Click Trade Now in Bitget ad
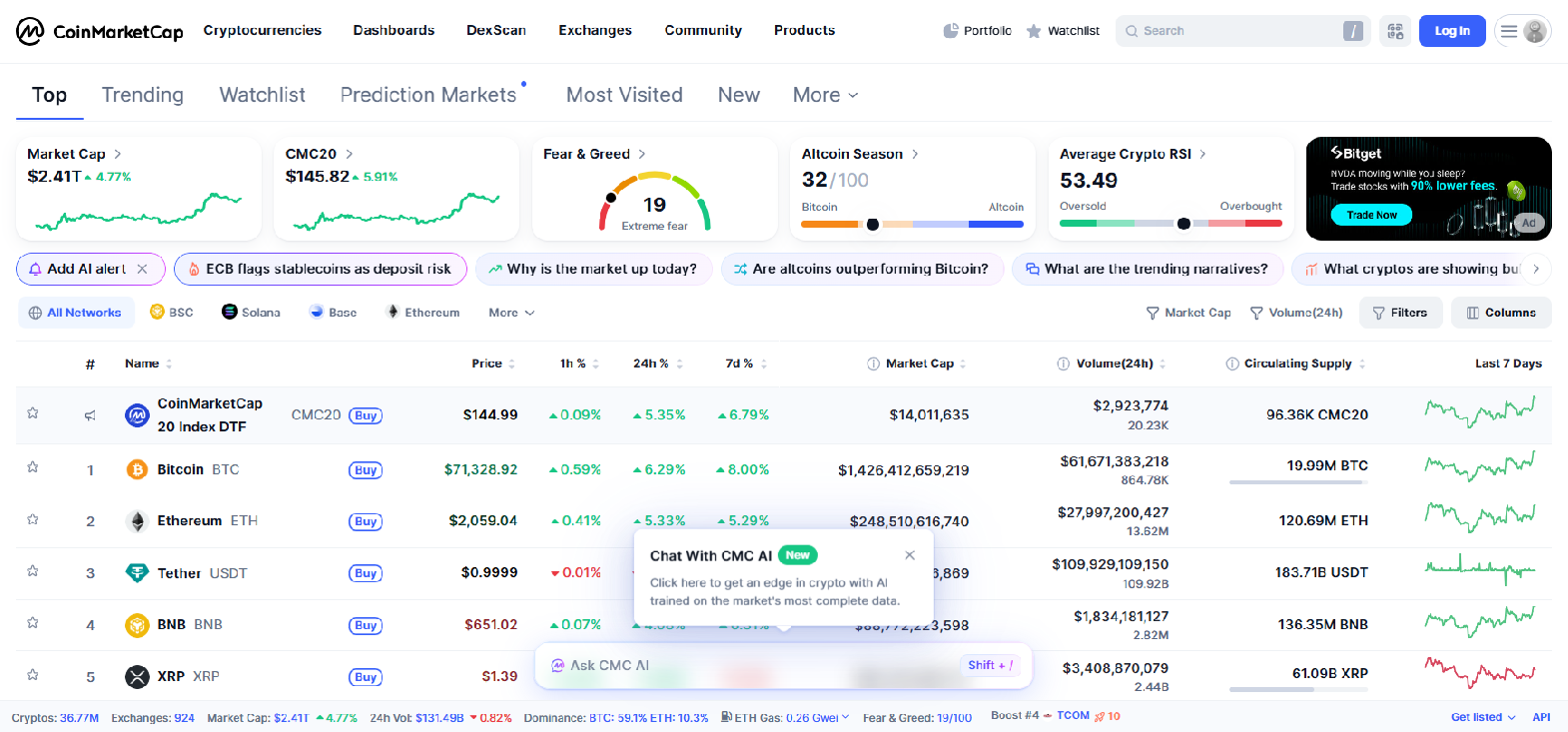The image size is (1568, 732). coord(1371,215)
